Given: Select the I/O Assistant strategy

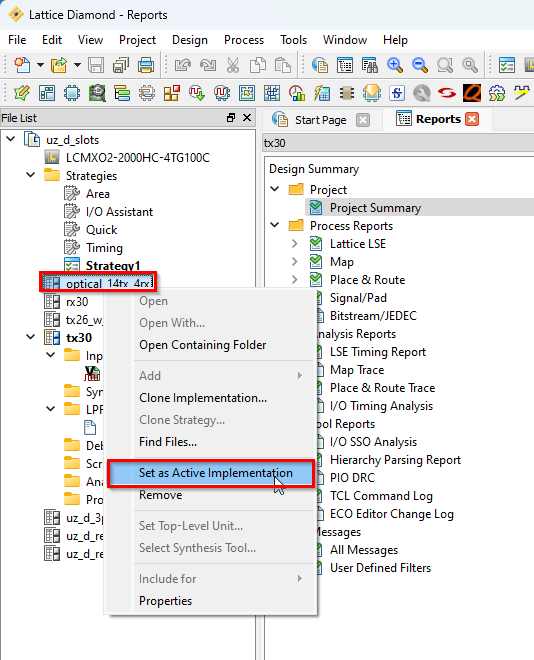Looking at the screenshot, I should (120, 212).
